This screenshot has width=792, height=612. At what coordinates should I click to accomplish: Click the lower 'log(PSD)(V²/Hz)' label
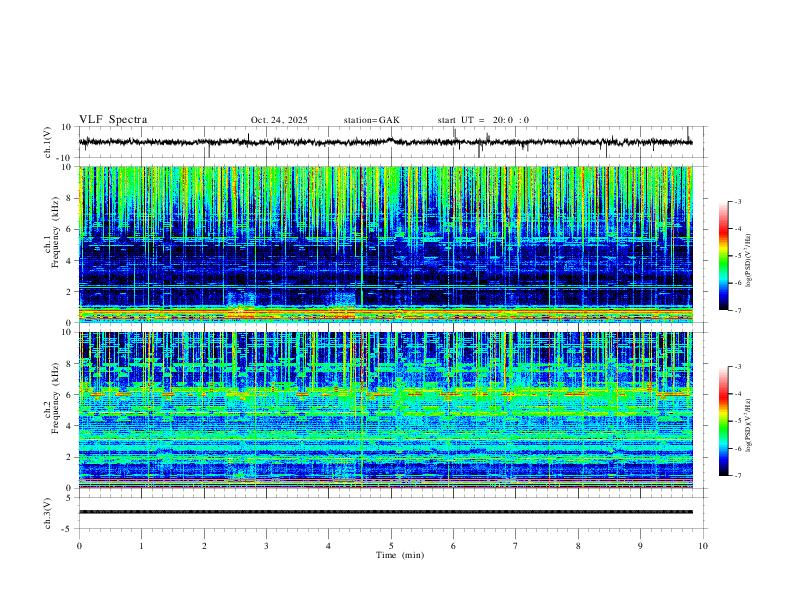click(748, 425)
